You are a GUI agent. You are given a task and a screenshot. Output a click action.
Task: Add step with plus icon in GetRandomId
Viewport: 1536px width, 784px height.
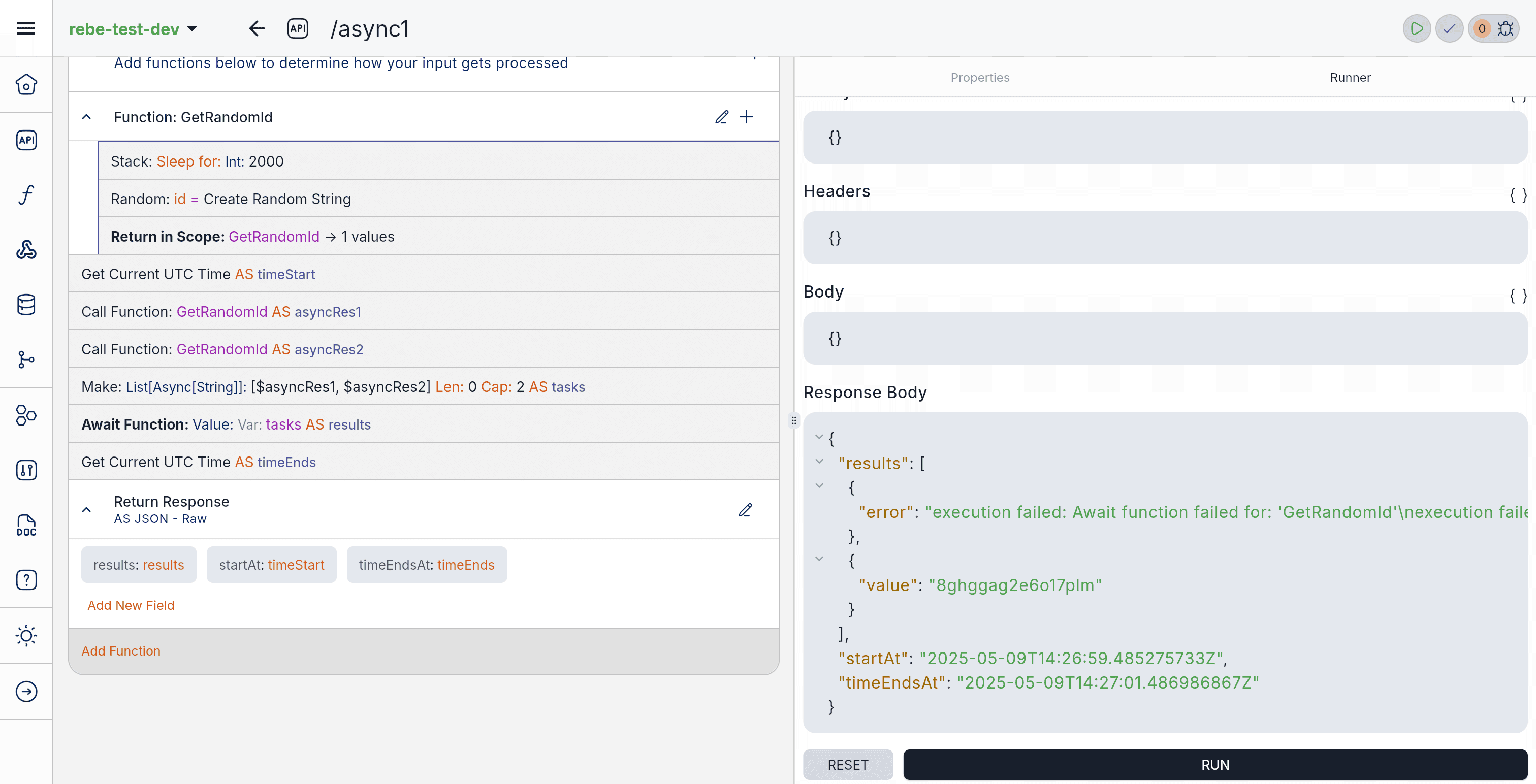[x=746, y=117]
